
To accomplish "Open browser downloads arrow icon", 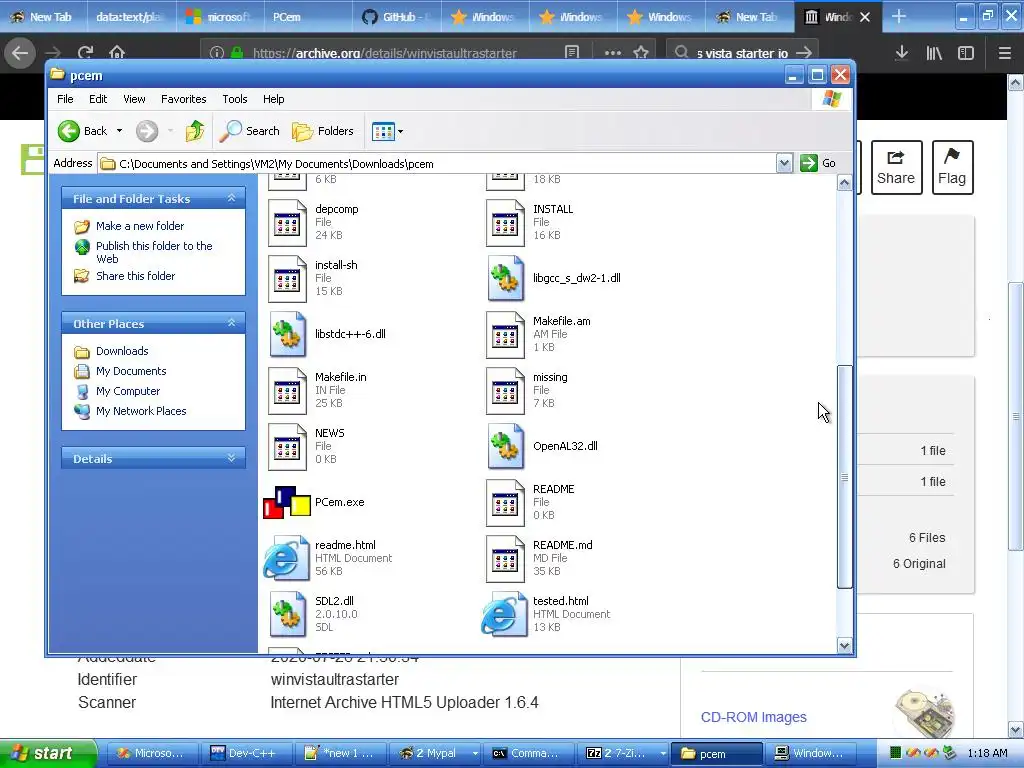I will pos(902,53).
